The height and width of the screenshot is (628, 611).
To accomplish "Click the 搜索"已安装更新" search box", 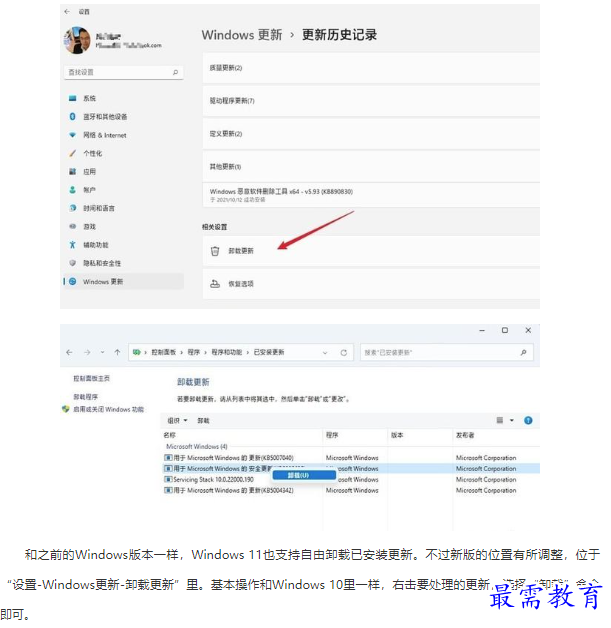I will (447, 352).
